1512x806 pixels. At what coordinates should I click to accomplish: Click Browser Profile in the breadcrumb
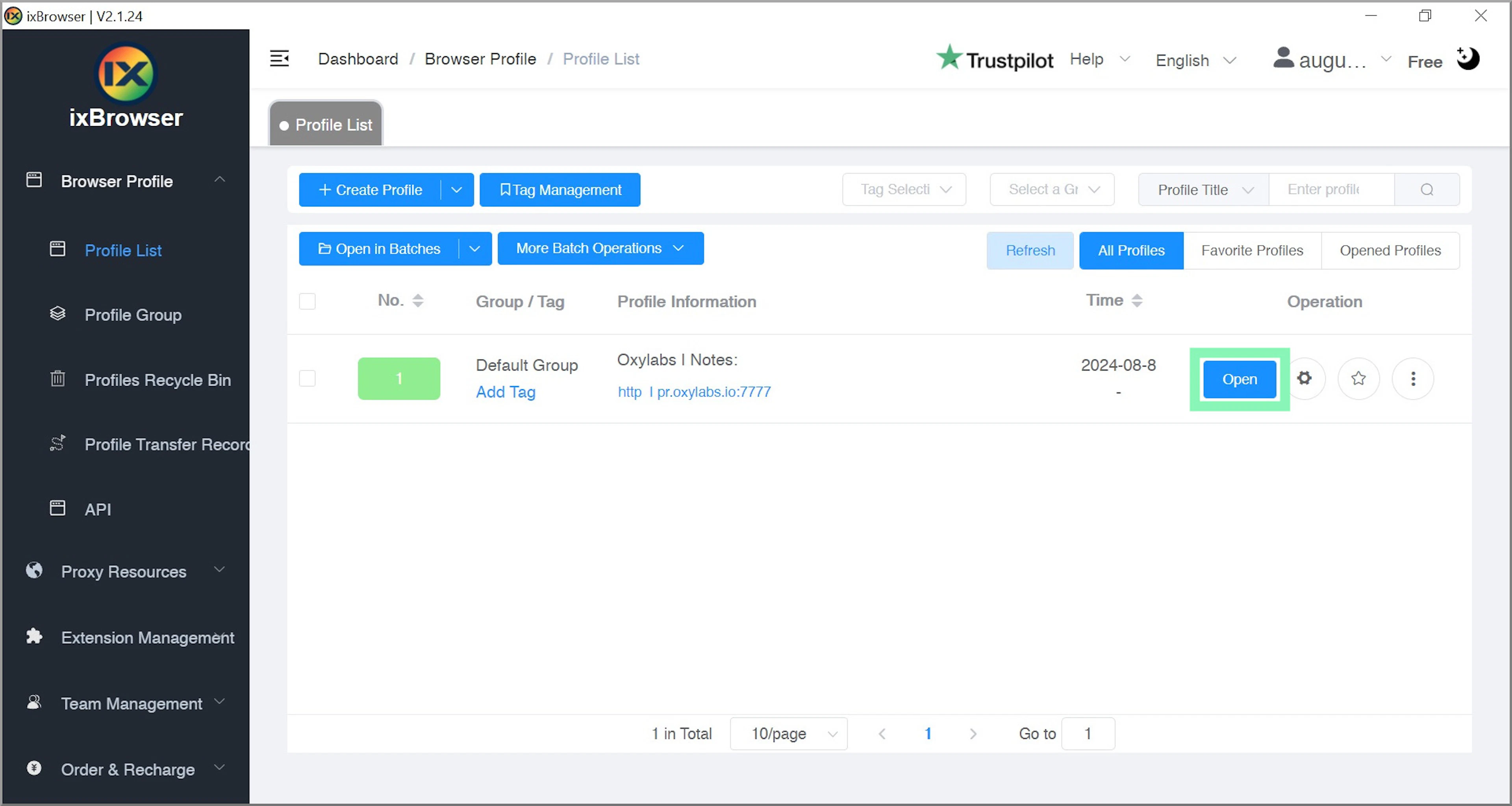point(480,59)
